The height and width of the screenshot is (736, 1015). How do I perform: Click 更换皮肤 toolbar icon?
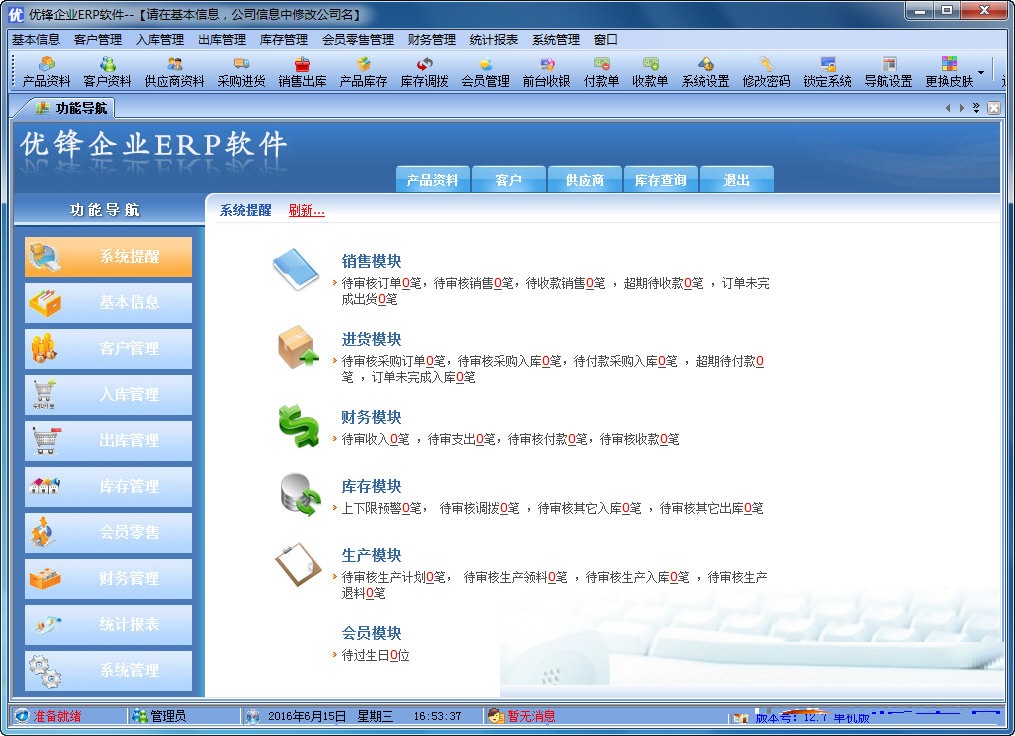(949, 72)
